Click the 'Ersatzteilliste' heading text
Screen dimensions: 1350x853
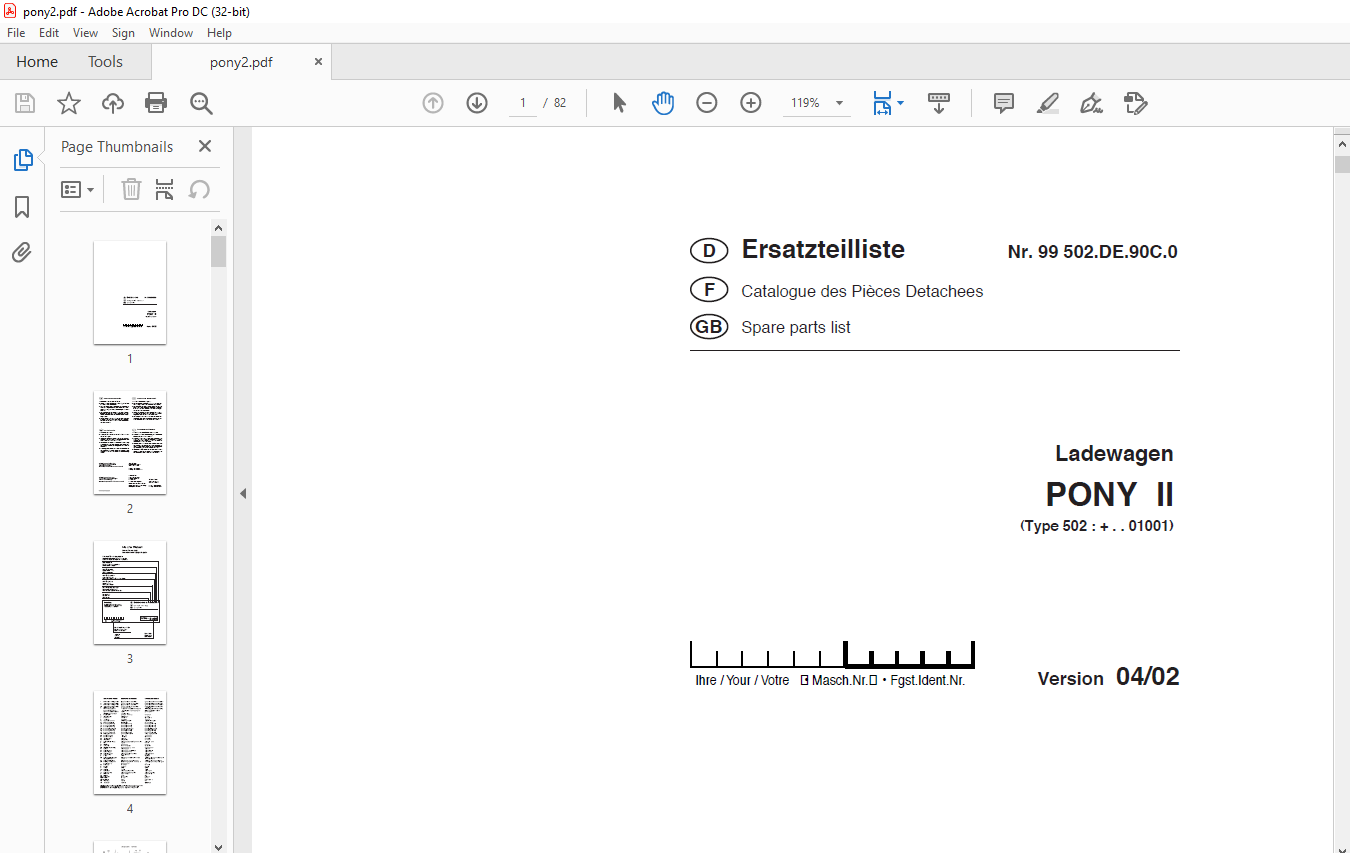823,250
